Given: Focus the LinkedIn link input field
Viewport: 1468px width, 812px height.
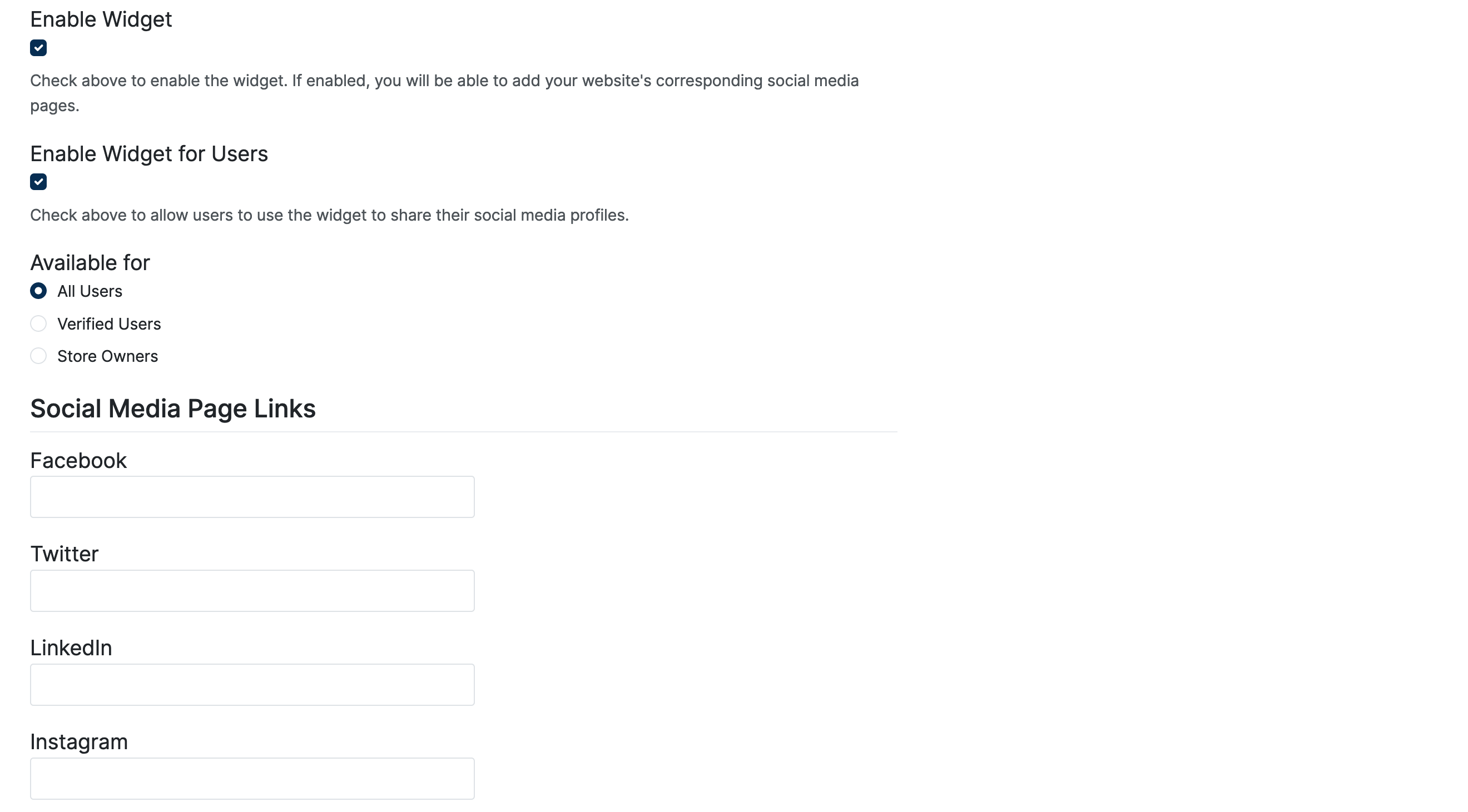Looking at the screenshot, I should click(x=252, y=685).
